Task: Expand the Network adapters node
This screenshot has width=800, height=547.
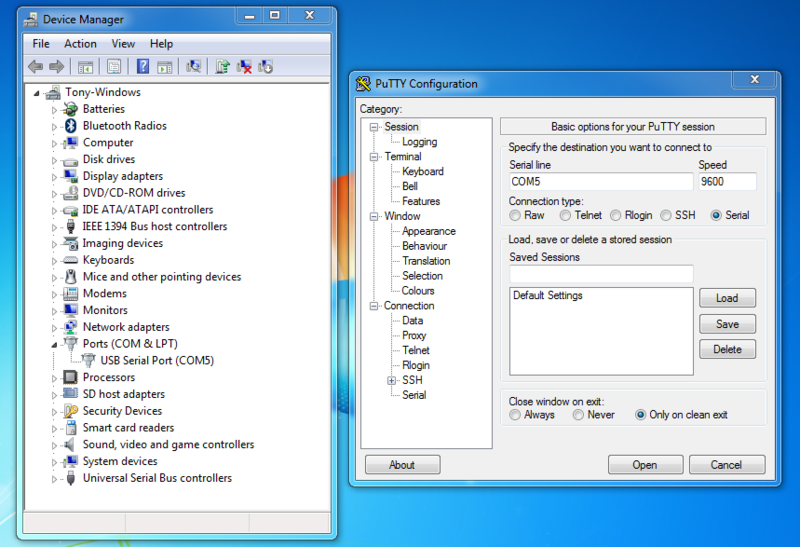Action: pos(55,327)
